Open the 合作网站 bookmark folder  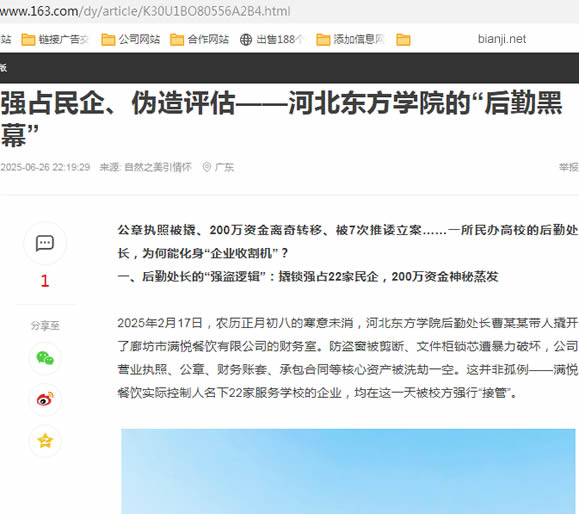(x=199, y=39)
